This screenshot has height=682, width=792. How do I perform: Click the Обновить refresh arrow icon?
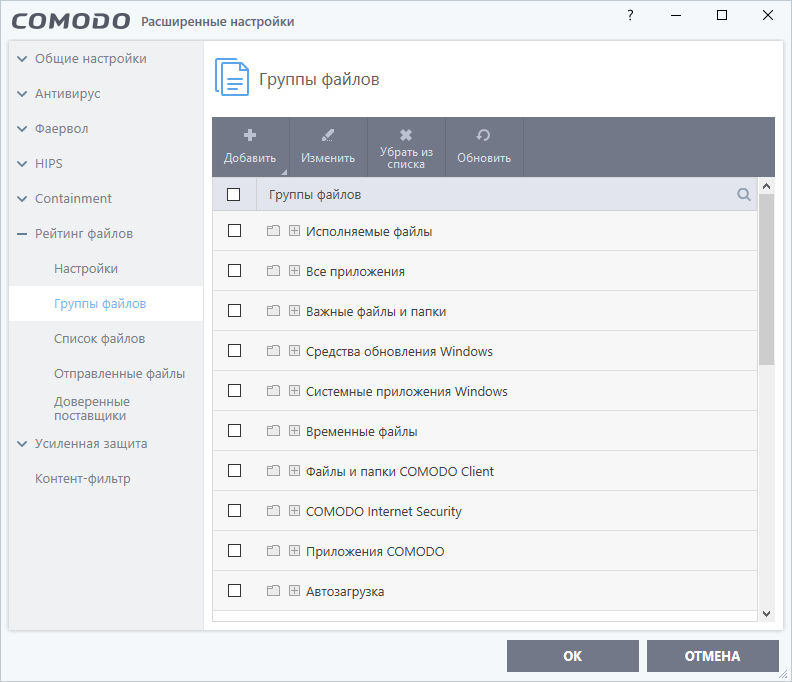[483, 135]
